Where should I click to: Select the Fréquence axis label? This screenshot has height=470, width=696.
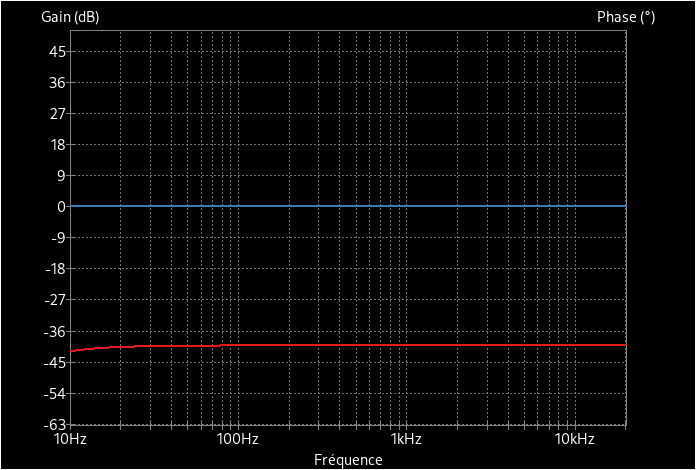click(x=348, y=460)
